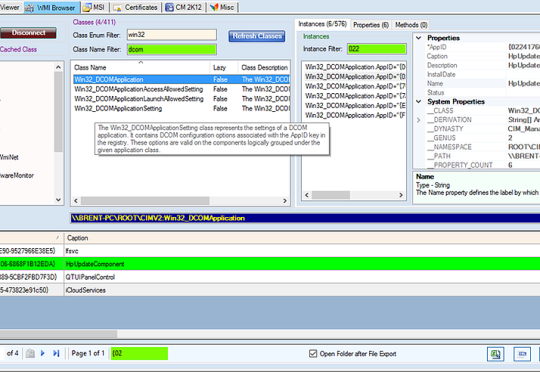Select the last instance ending in AppID="{F
Viewport: 540px width, 372px height.
tap(355, 115)
